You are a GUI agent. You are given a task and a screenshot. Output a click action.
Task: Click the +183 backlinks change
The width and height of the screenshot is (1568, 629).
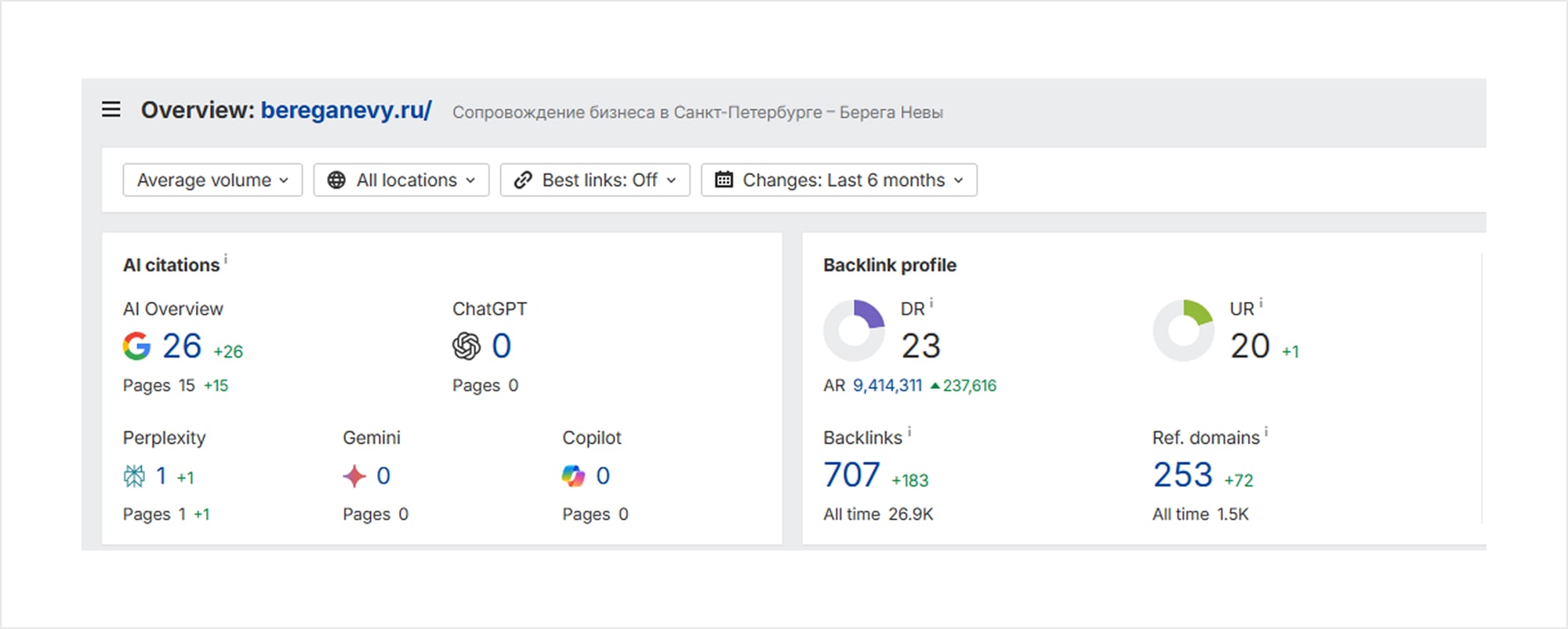pos(909,481)
